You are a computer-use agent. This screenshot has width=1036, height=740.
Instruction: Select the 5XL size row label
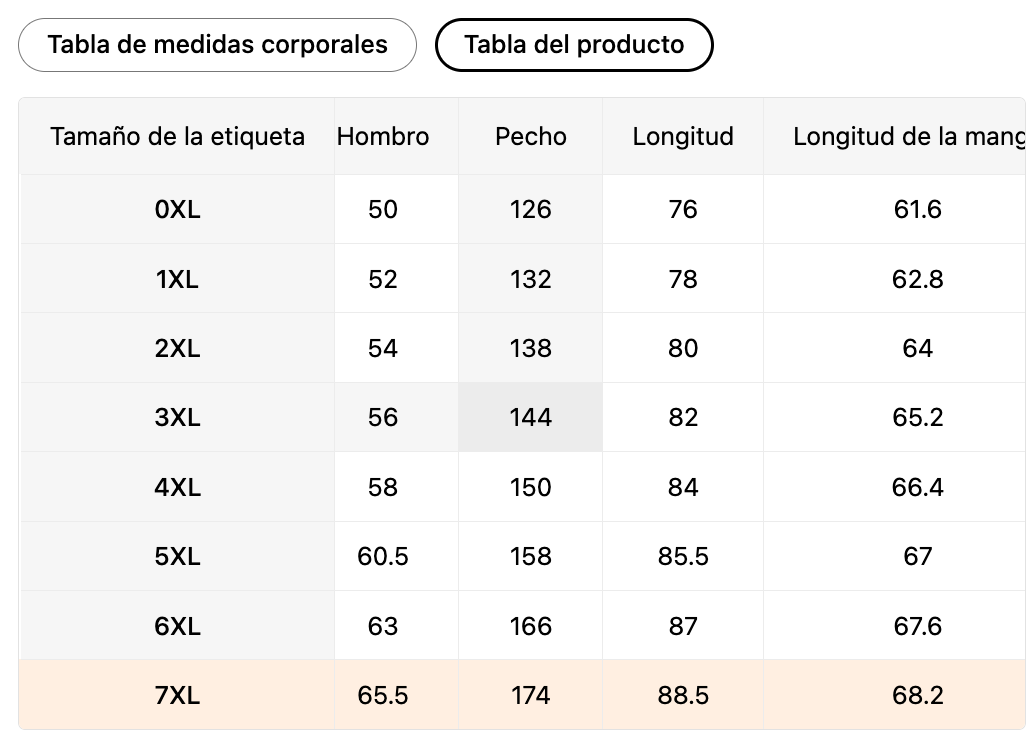pyautogui.click(x=177, y=556)
